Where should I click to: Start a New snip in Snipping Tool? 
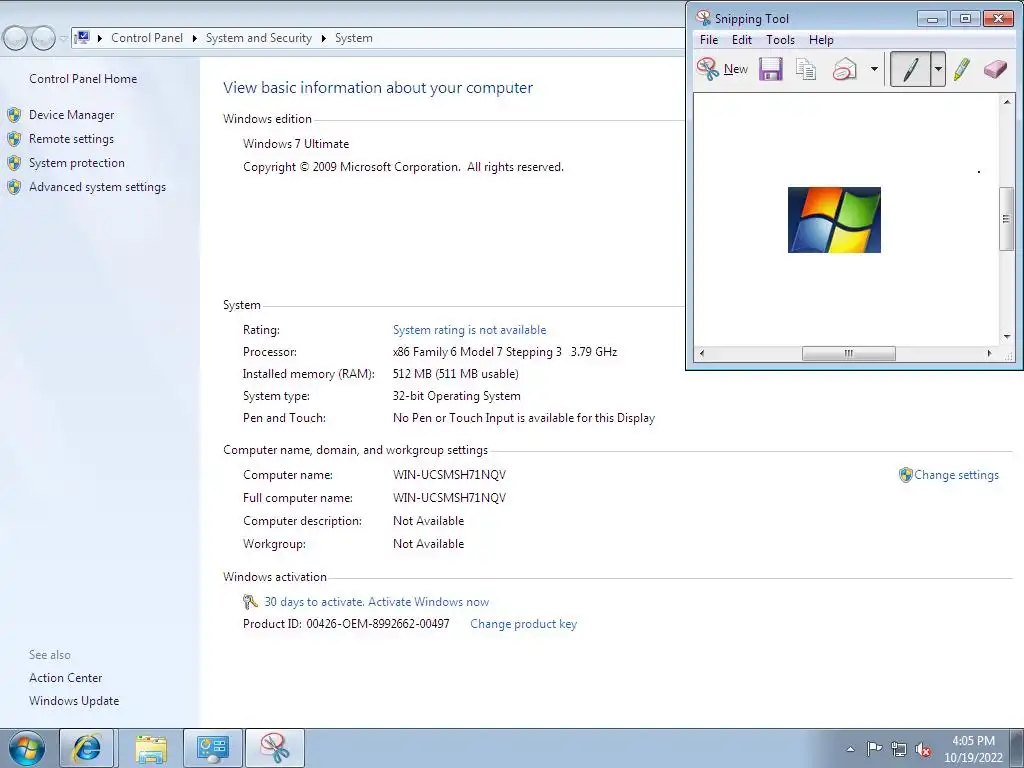tap(722, 69)
